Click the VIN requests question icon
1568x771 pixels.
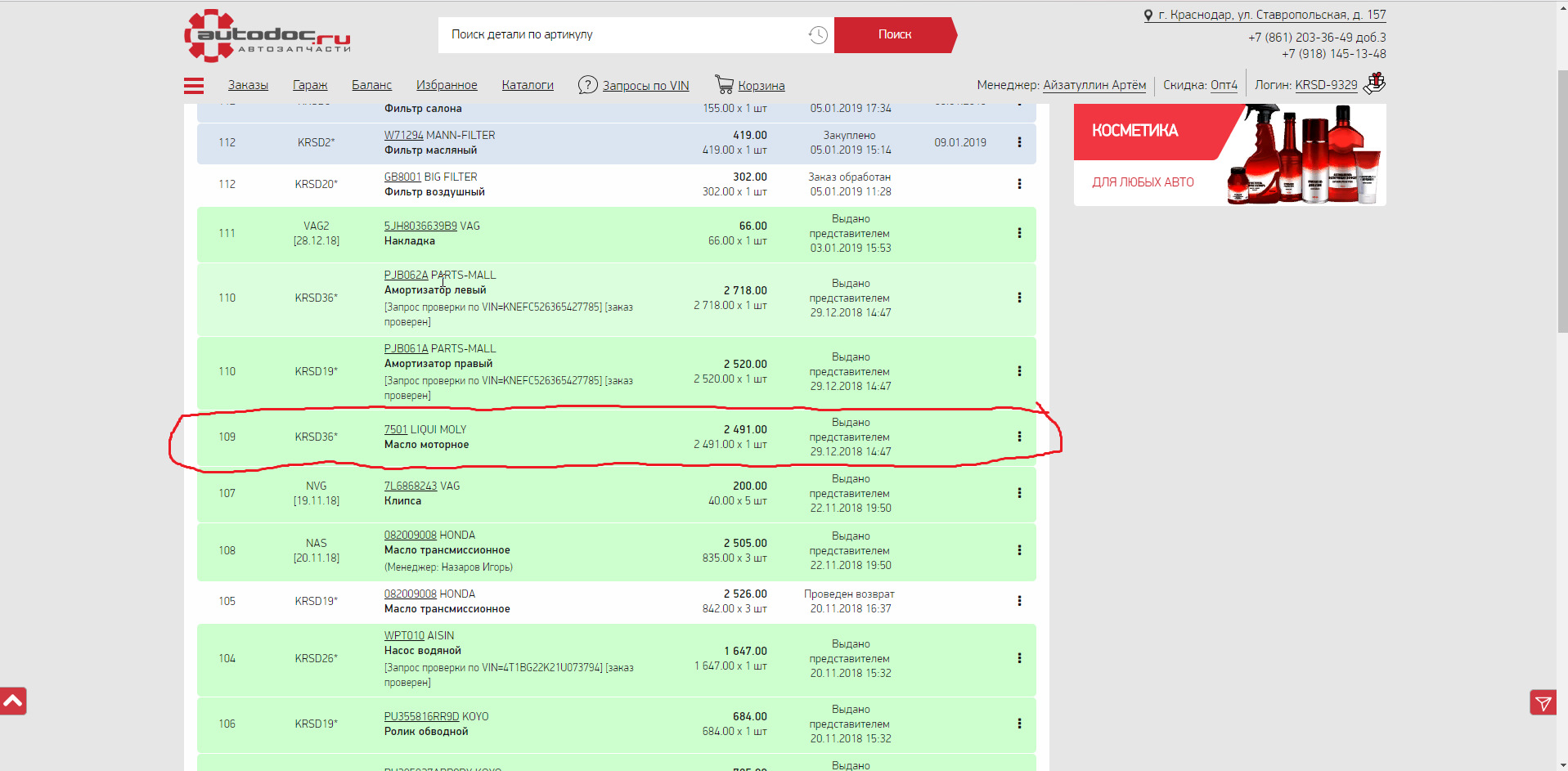click(x=587, y=85)
